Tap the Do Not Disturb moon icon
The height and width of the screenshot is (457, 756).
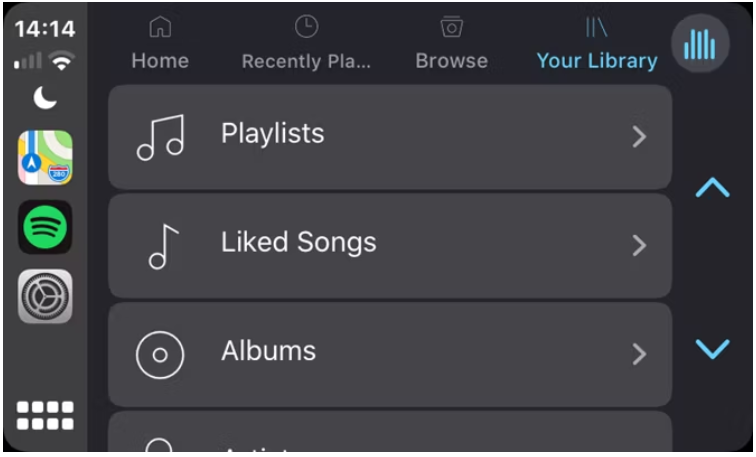pos(45,98)
